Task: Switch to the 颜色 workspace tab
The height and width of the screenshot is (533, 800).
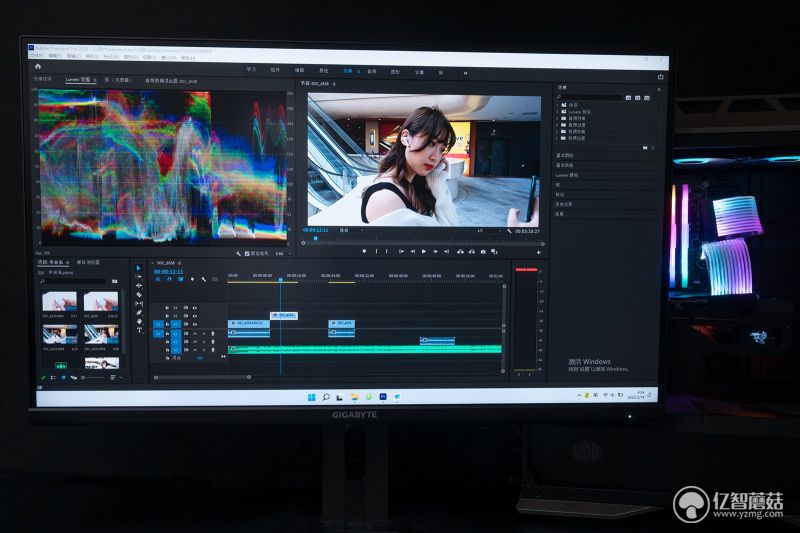Action: [x=323, y=70]
